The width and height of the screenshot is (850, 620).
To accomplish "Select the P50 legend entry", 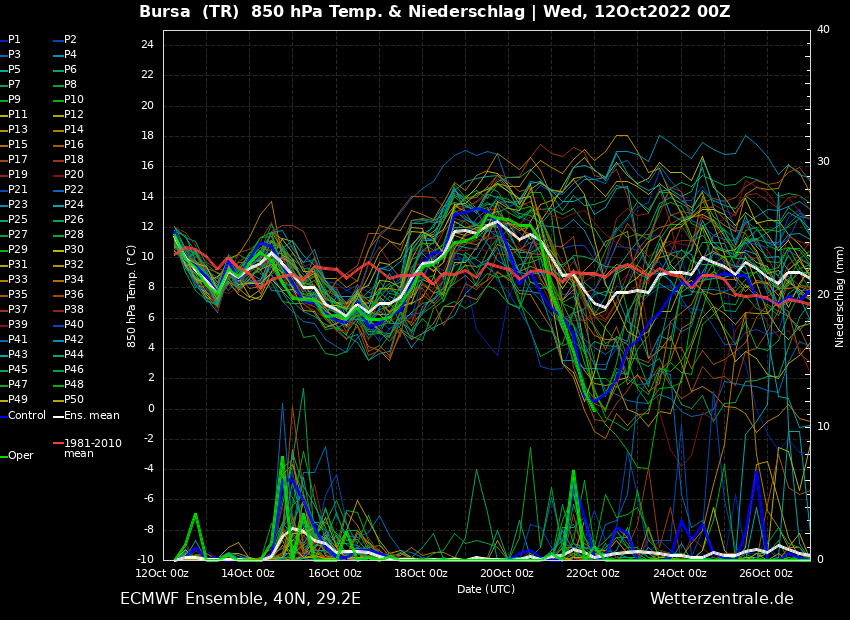I will [x=68, y=399].
